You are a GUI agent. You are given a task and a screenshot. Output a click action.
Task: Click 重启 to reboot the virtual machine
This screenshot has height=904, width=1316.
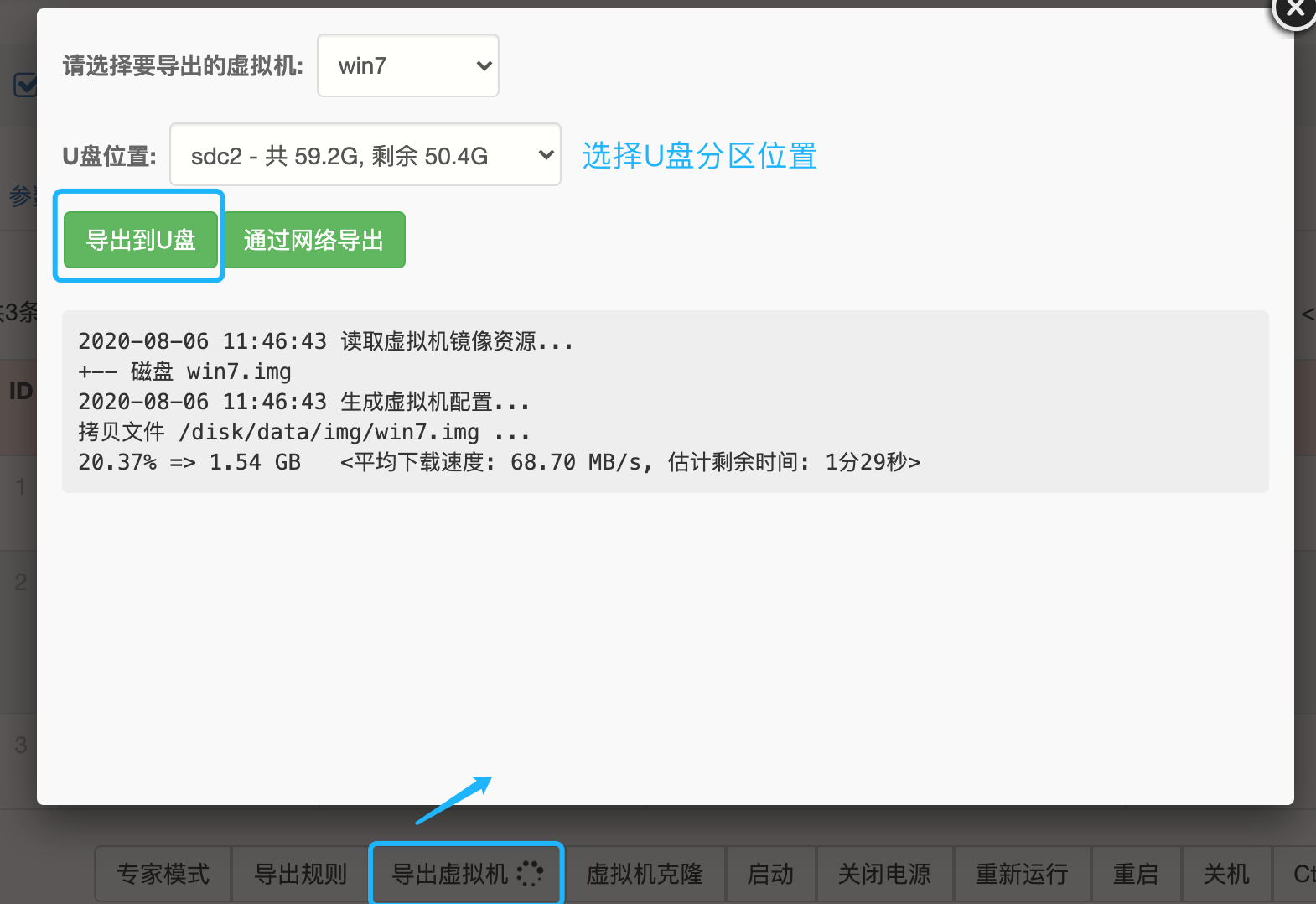pyautogui.click(x=1136, y=874)
